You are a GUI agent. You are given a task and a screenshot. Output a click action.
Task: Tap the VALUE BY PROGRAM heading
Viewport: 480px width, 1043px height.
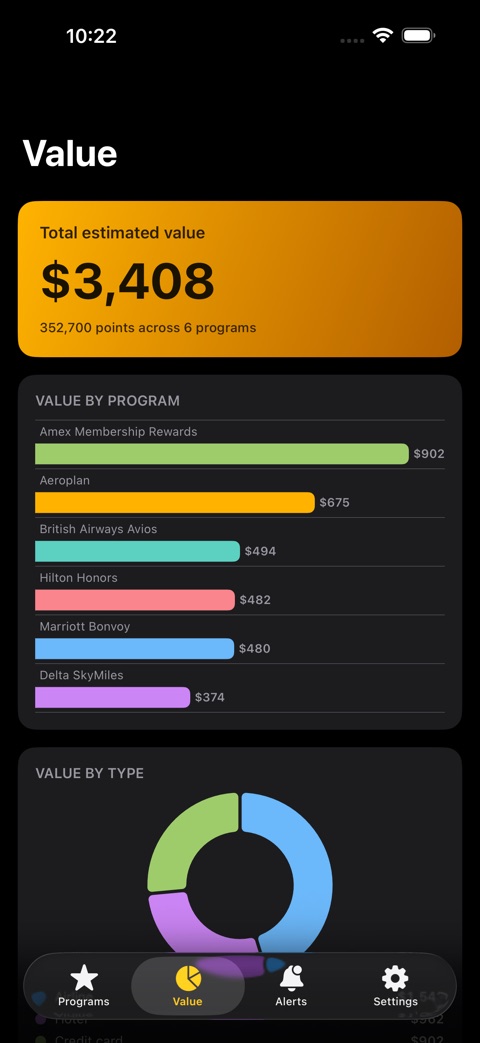pyautogui.click(x=108, y=400)
